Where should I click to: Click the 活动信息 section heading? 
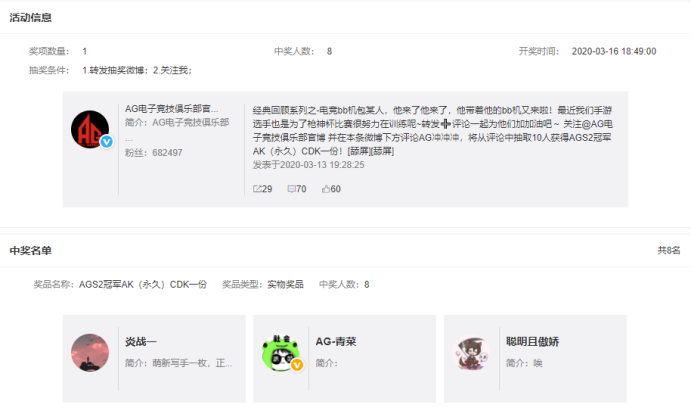point(30,18)
